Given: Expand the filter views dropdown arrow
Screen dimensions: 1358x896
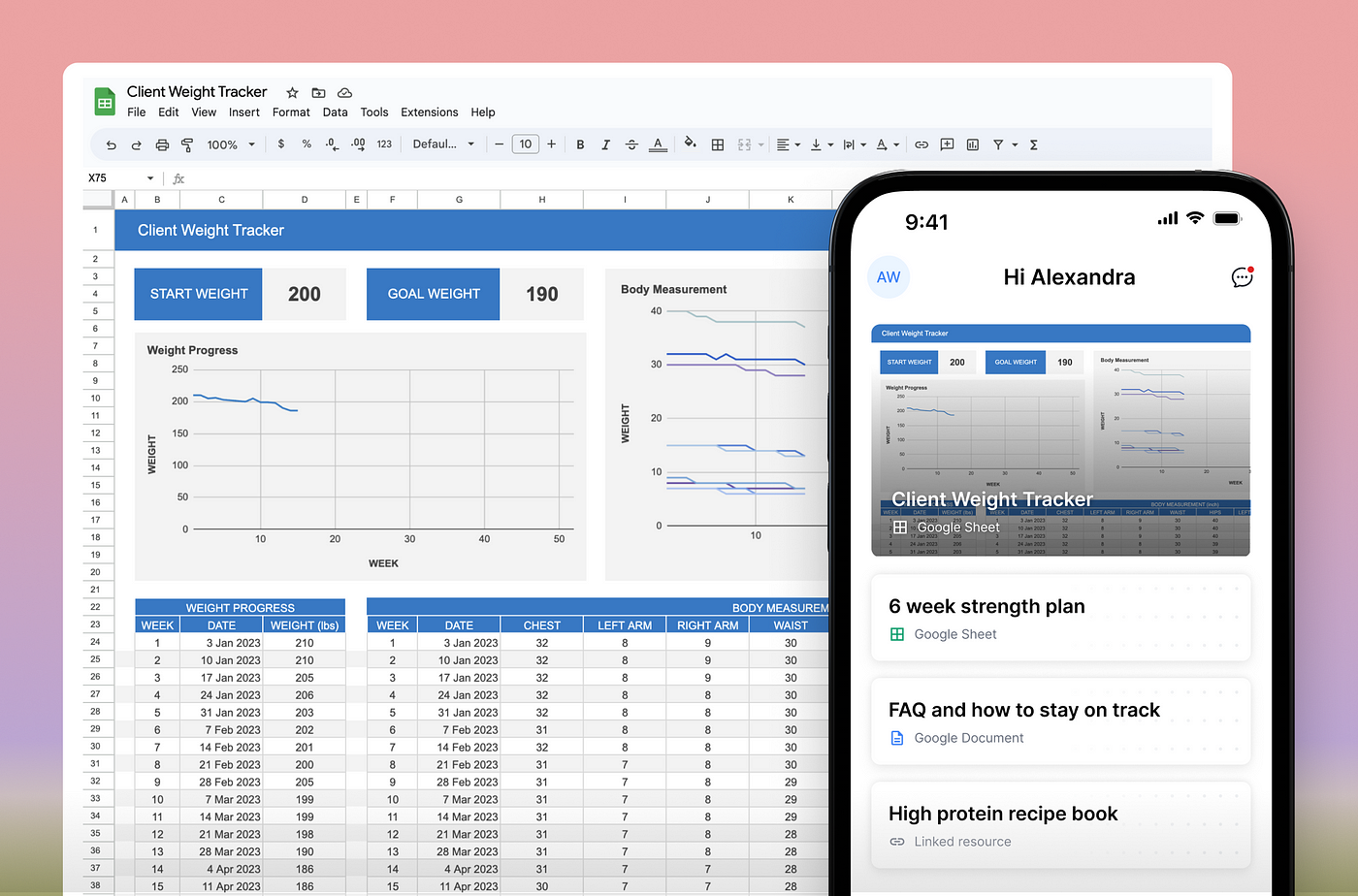Looking at the screenshot, I should coord(1015,144).
